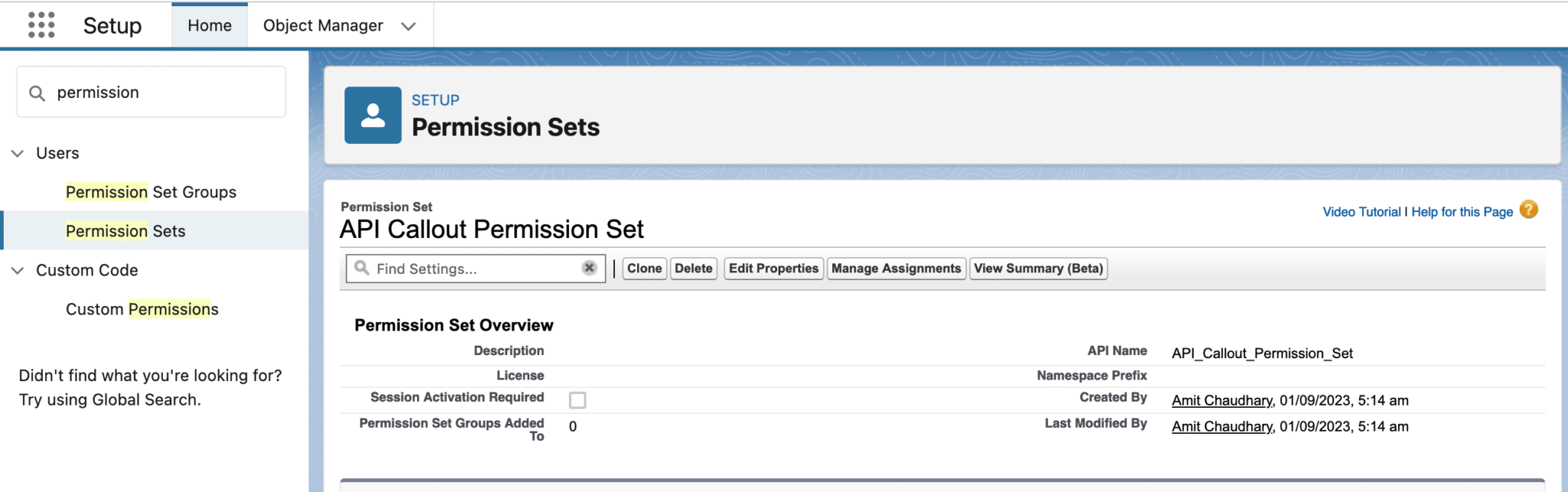Viewport: 1568px width, 492px height.
Task: Collapse the Users section in sidebar
Action: 18,153
